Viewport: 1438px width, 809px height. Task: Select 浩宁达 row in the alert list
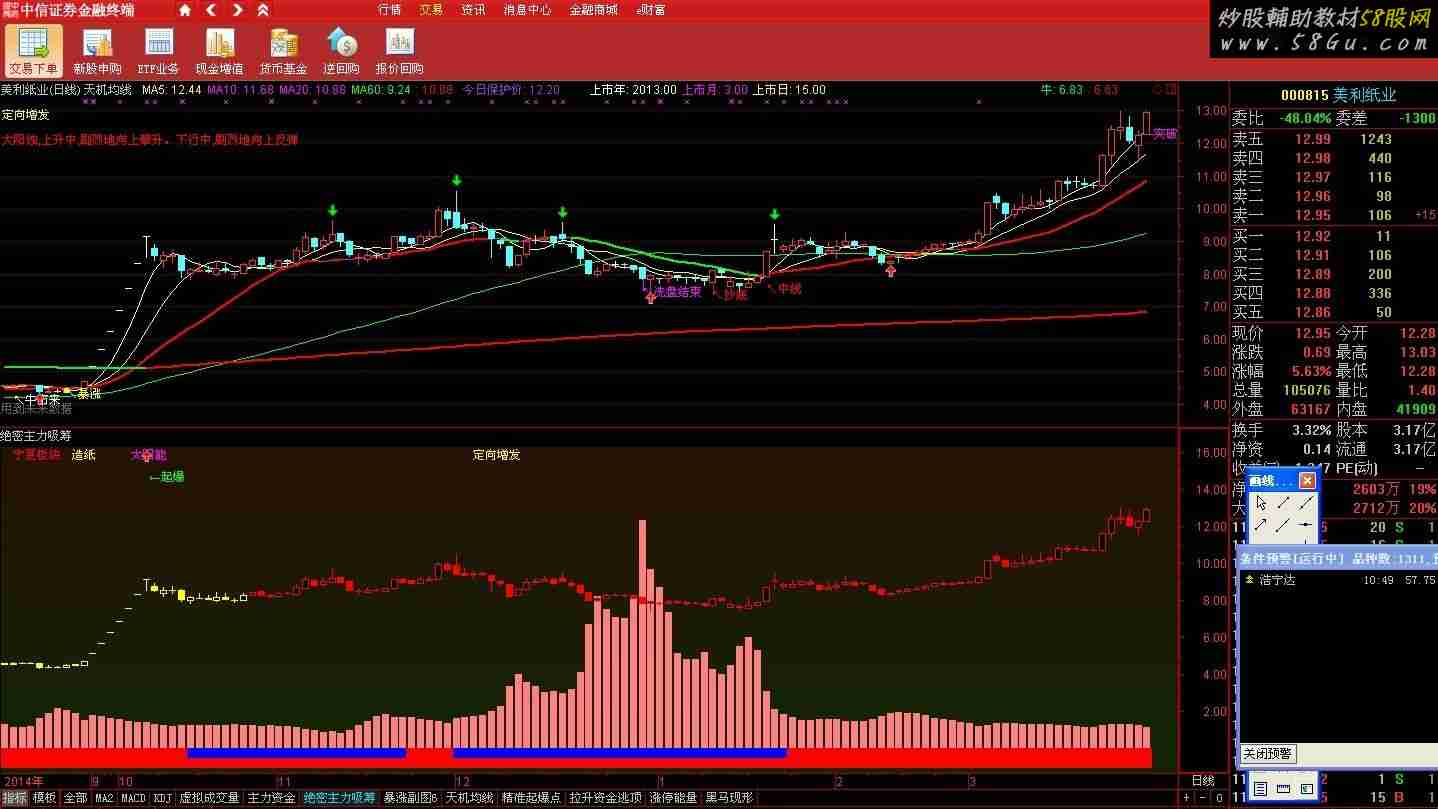(1338, 580)
